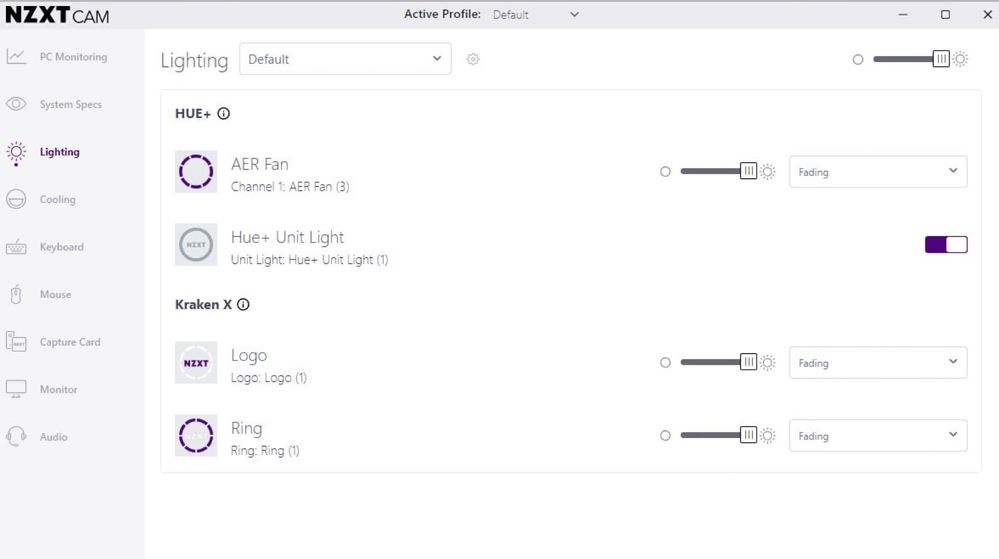Go to PC Monitoring section
The height and width of the screenshot is (559, 999).
(73, 57)
